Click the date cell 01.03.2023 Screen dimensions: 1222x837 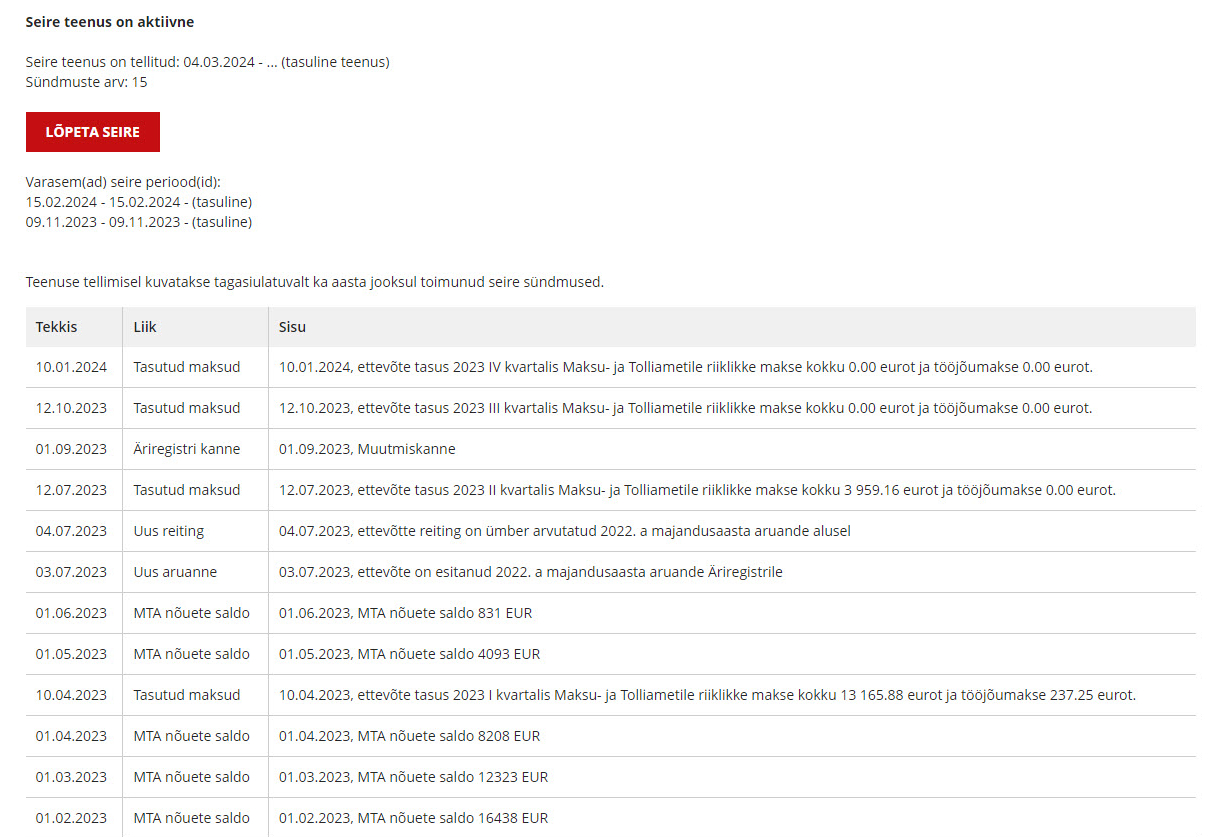71,777
